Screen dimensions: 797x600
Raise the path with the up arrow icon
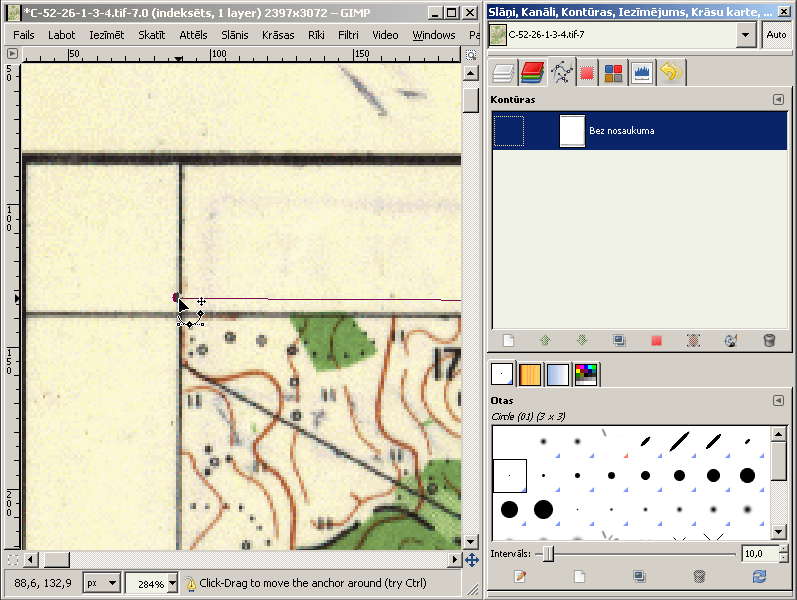(x=545, y=340)
